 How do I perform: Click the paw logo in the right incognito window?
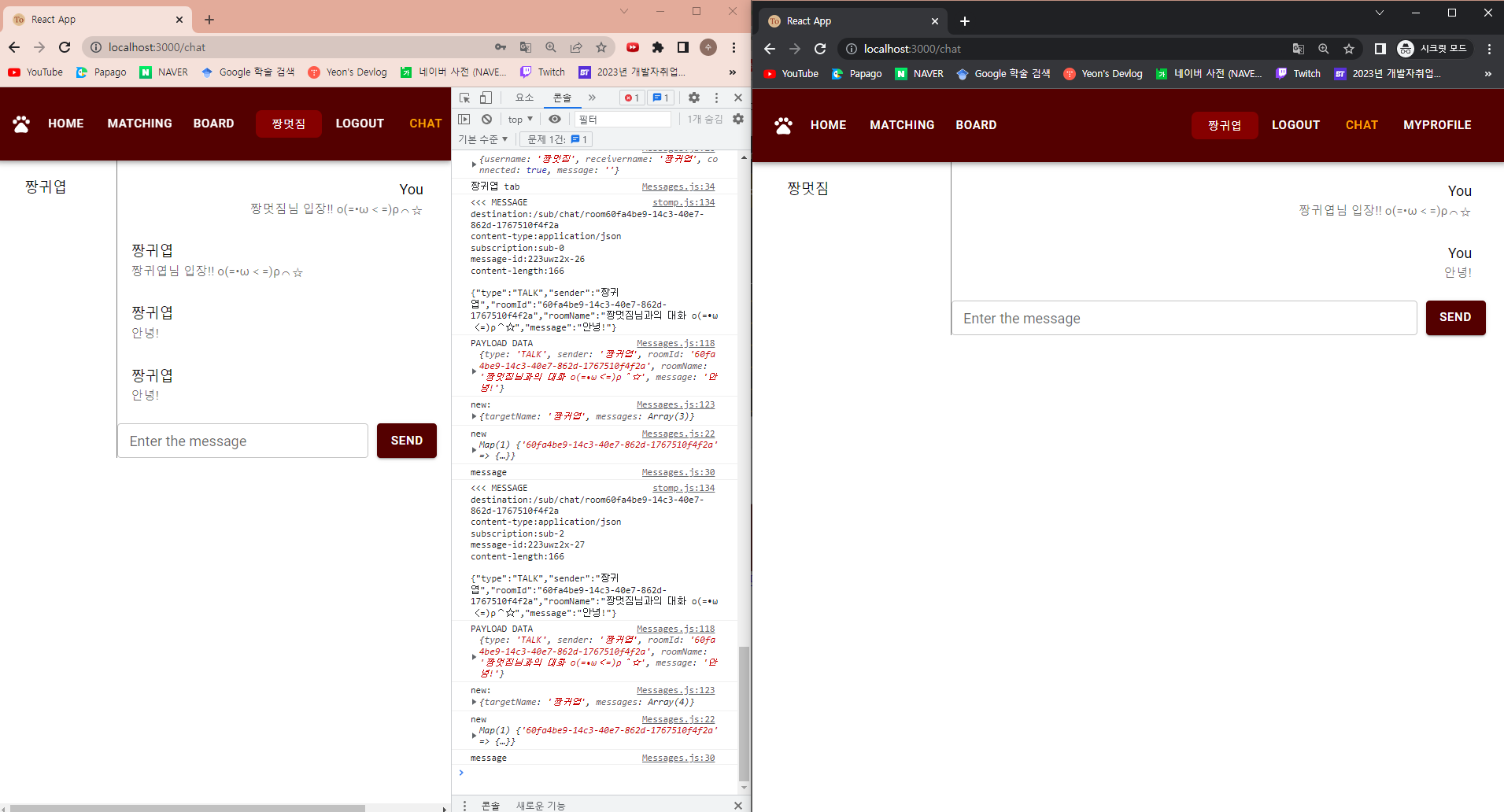click(783, 125)
